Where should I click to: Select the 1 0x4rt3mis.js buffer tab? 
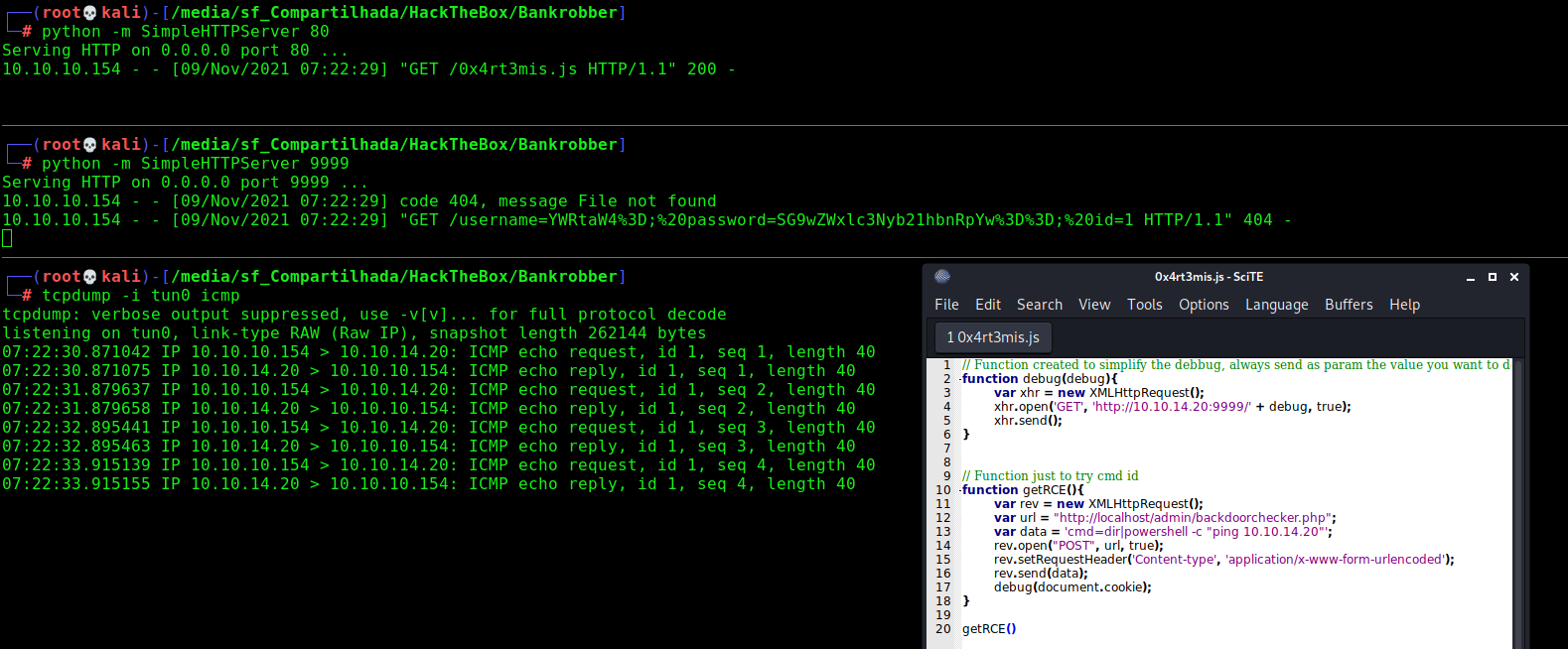pyautogui.click(x=993, y=337)
